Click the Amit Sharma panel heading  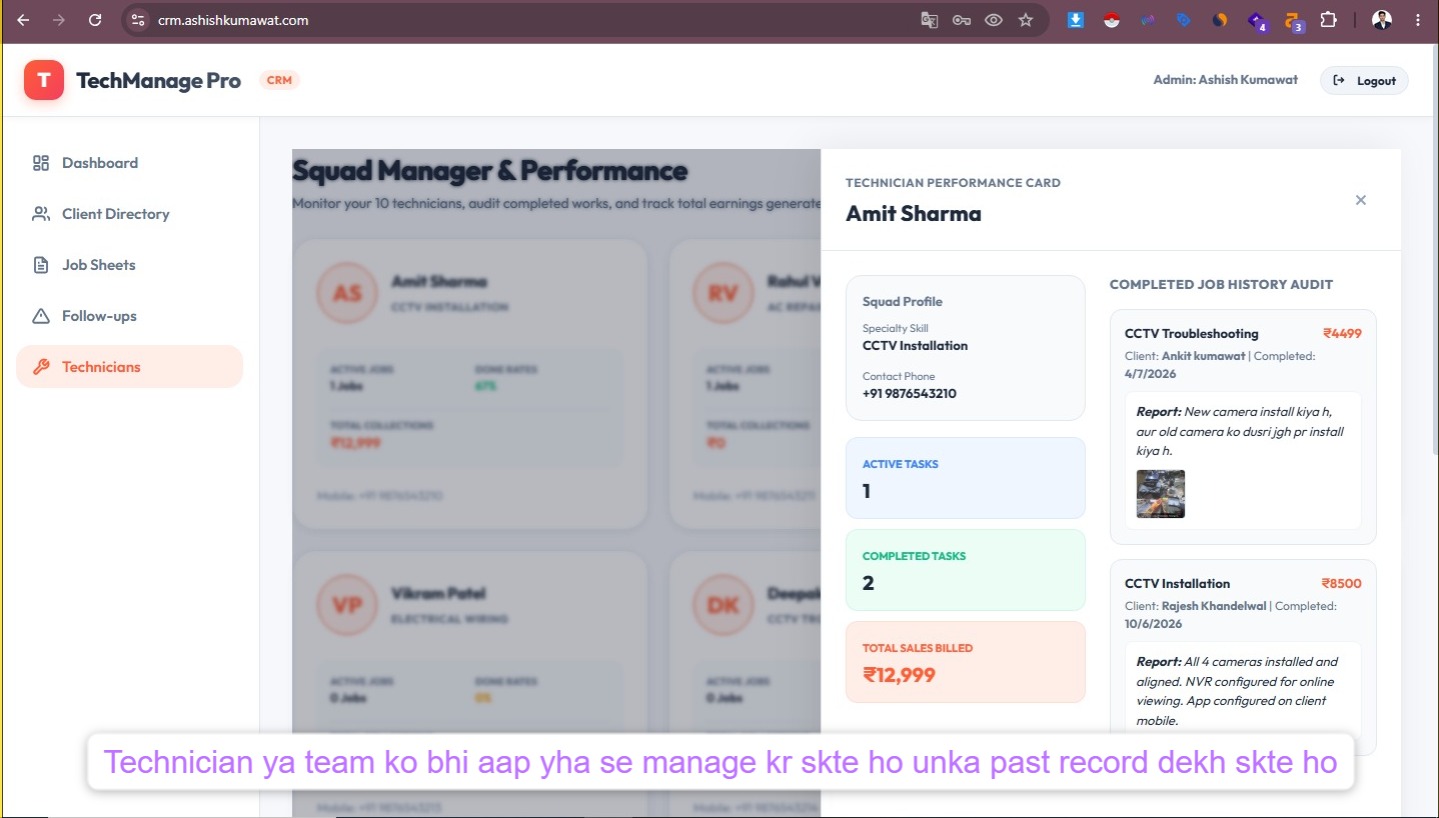tap(913, 213)
